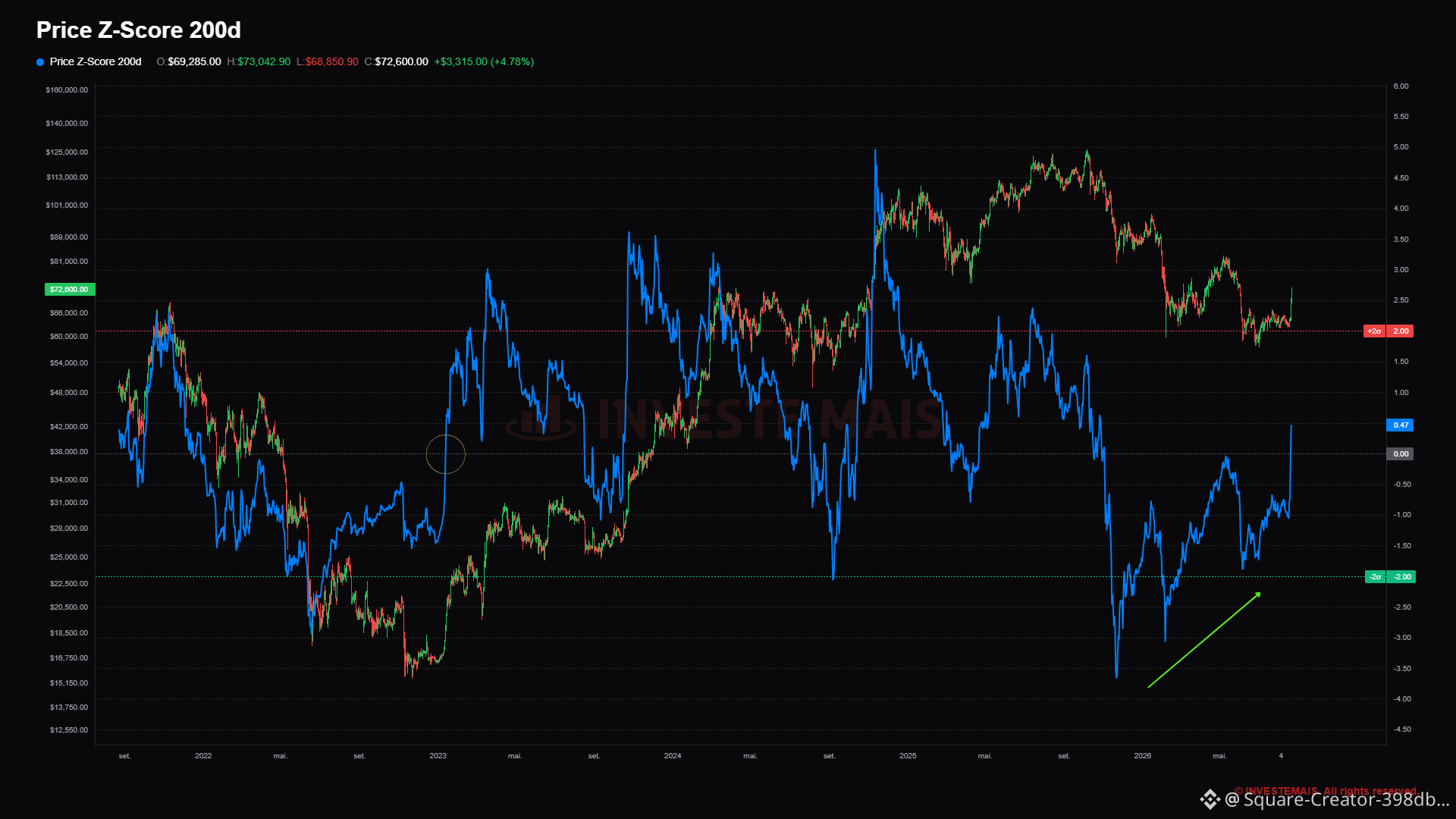Viewport: 1456px width, 819px height.
Task: Click the 6.00 z-score axis label
Action: pyautogui.click(x=1401, y=86)
